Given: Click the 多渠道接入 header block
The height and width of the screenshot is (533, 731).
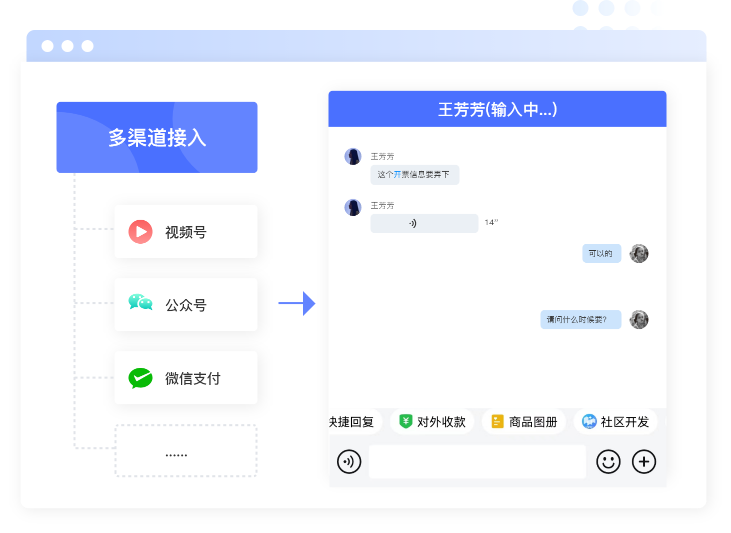Looking at the screenshot, I should click(x=157, y=138).
